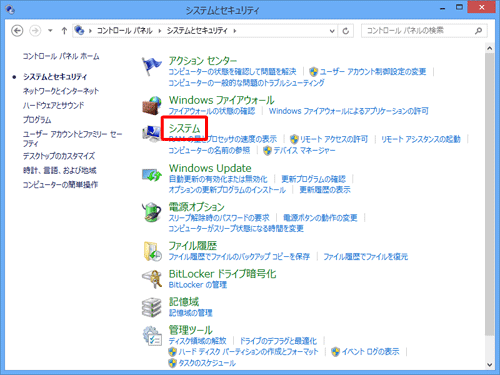Expand chevron after システムとセキュリティ breadcrumb

point(235,31)
